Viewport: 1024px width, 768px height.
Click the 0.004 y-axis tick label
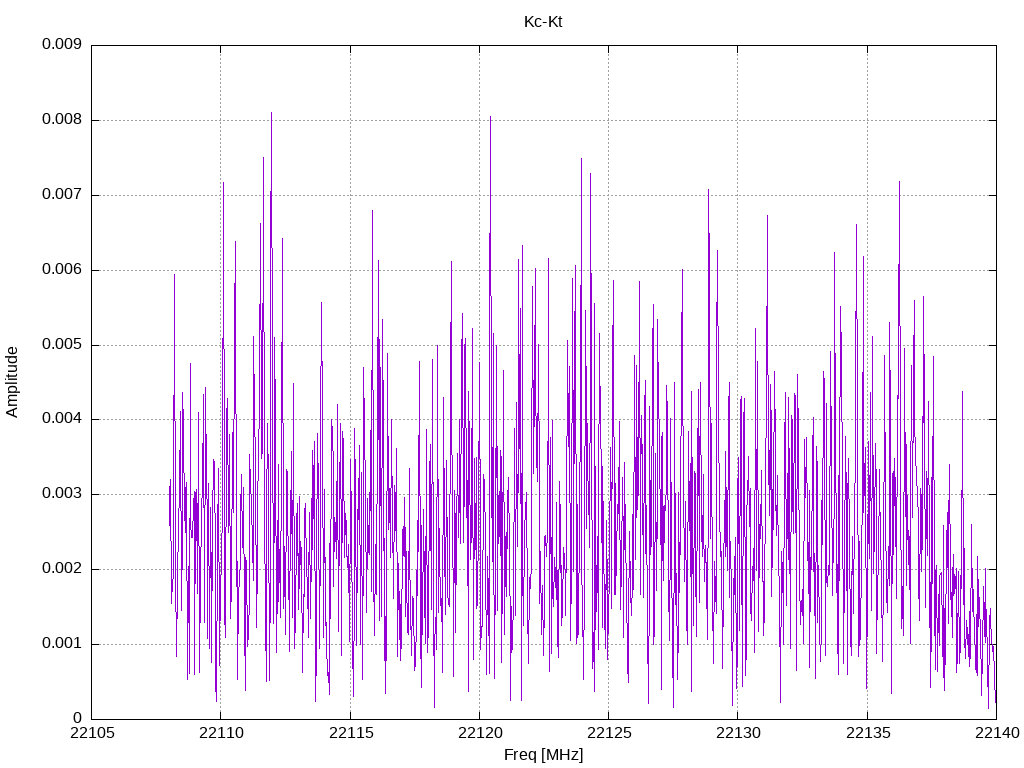pyautogui.click(x=62, y=419)
